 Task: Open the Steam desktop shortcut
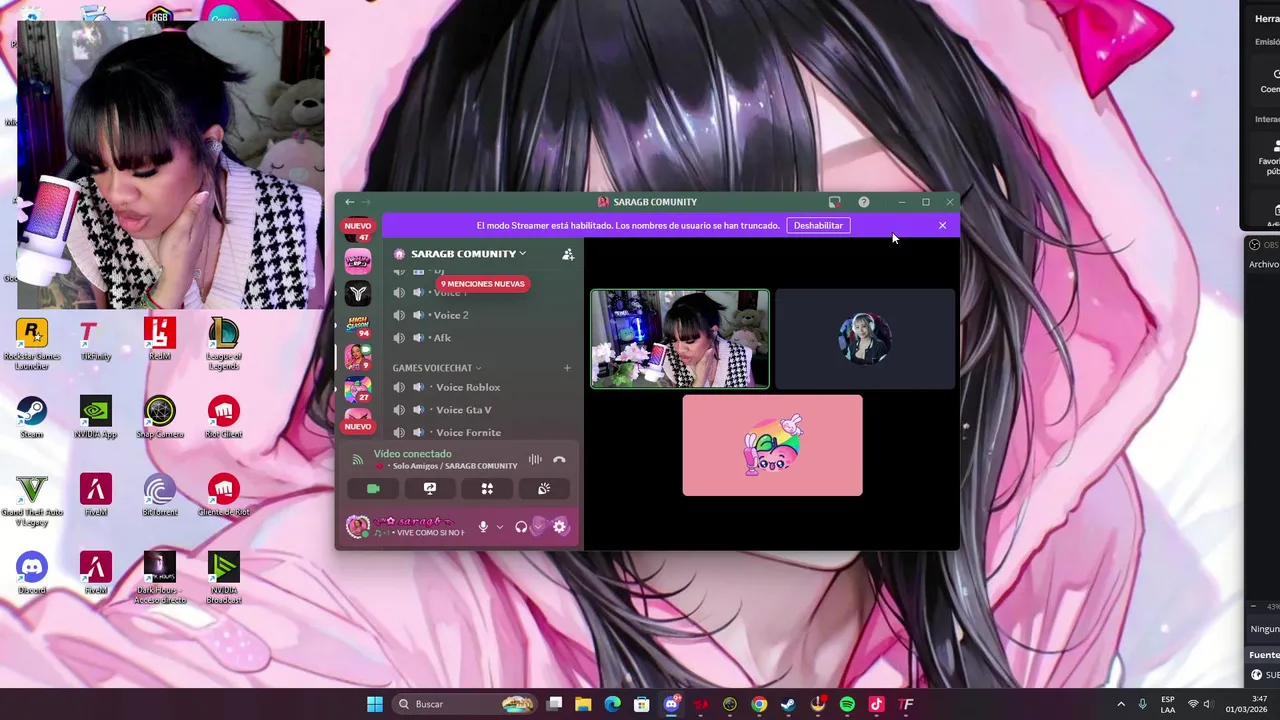coord(32,418)
